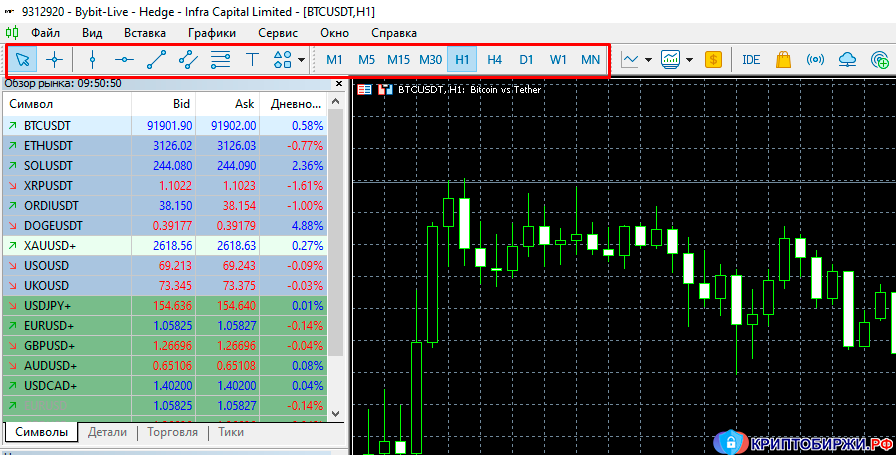Click the market watch scroll up arrow
896x455 pixels.
pyautogui.click(x=336, y=102)
